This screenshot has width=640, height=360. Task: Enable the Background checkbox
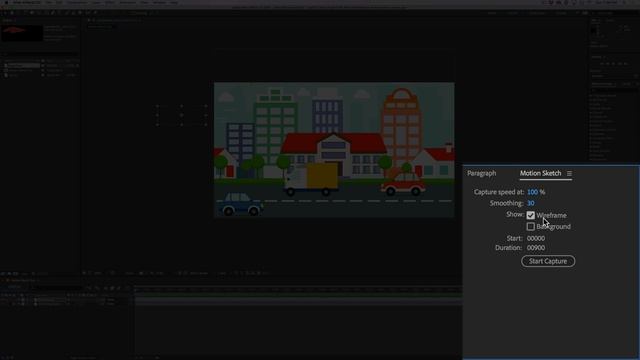point(531,226)
